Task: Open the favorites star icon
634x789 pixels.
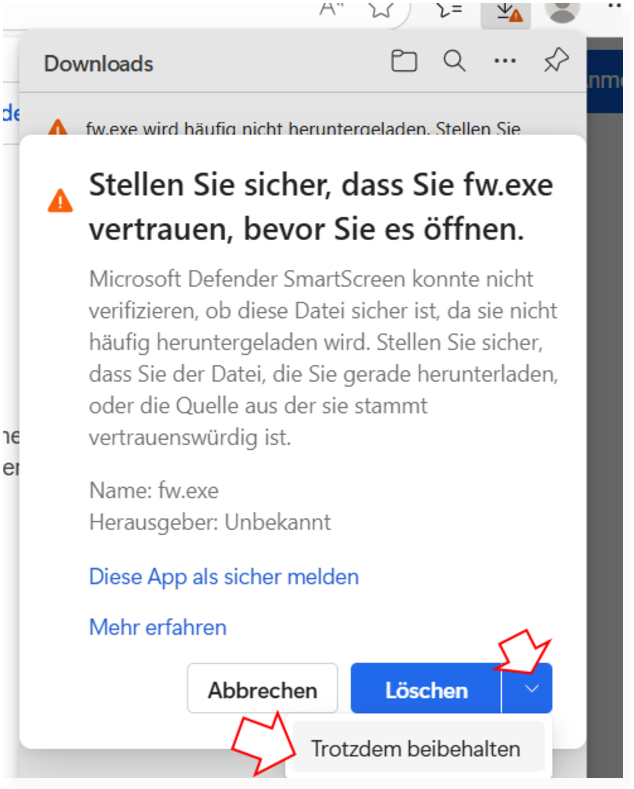Action: coord(381,9)
